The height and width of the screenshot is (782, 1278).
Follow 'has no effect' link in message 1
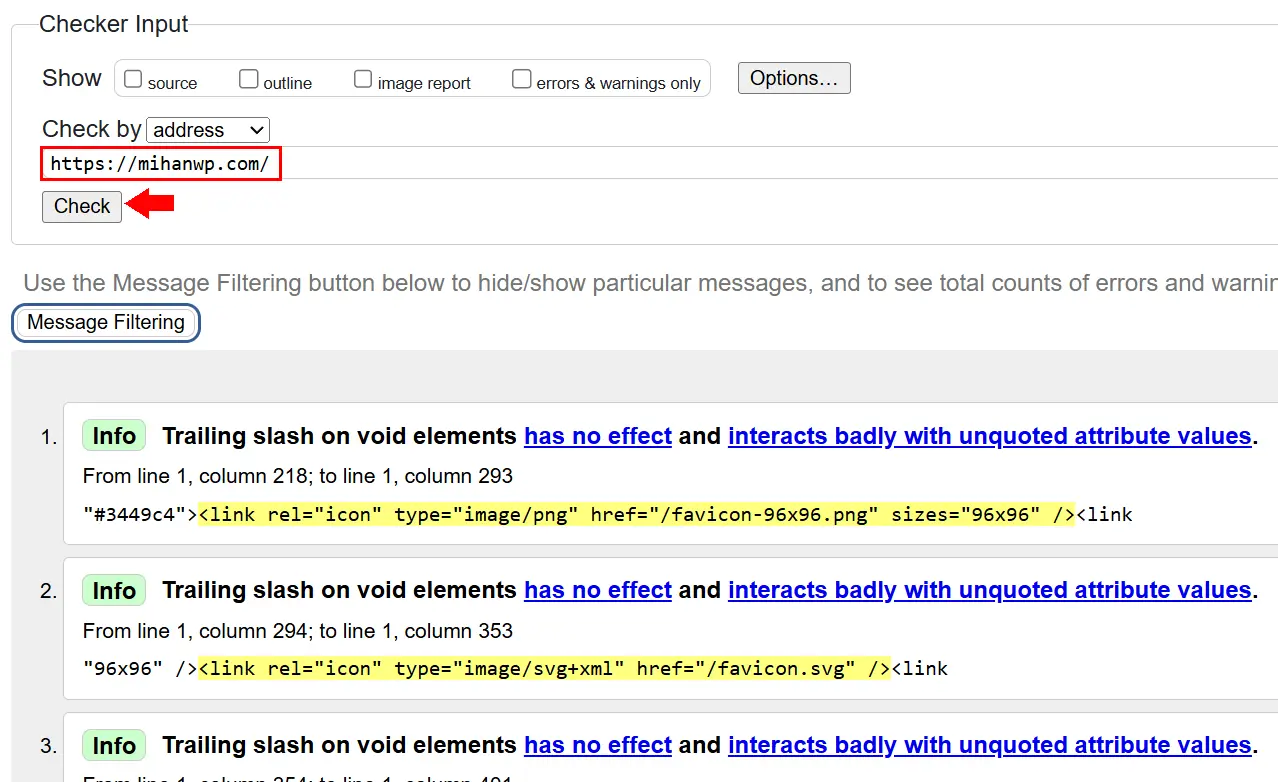(598, 436)
